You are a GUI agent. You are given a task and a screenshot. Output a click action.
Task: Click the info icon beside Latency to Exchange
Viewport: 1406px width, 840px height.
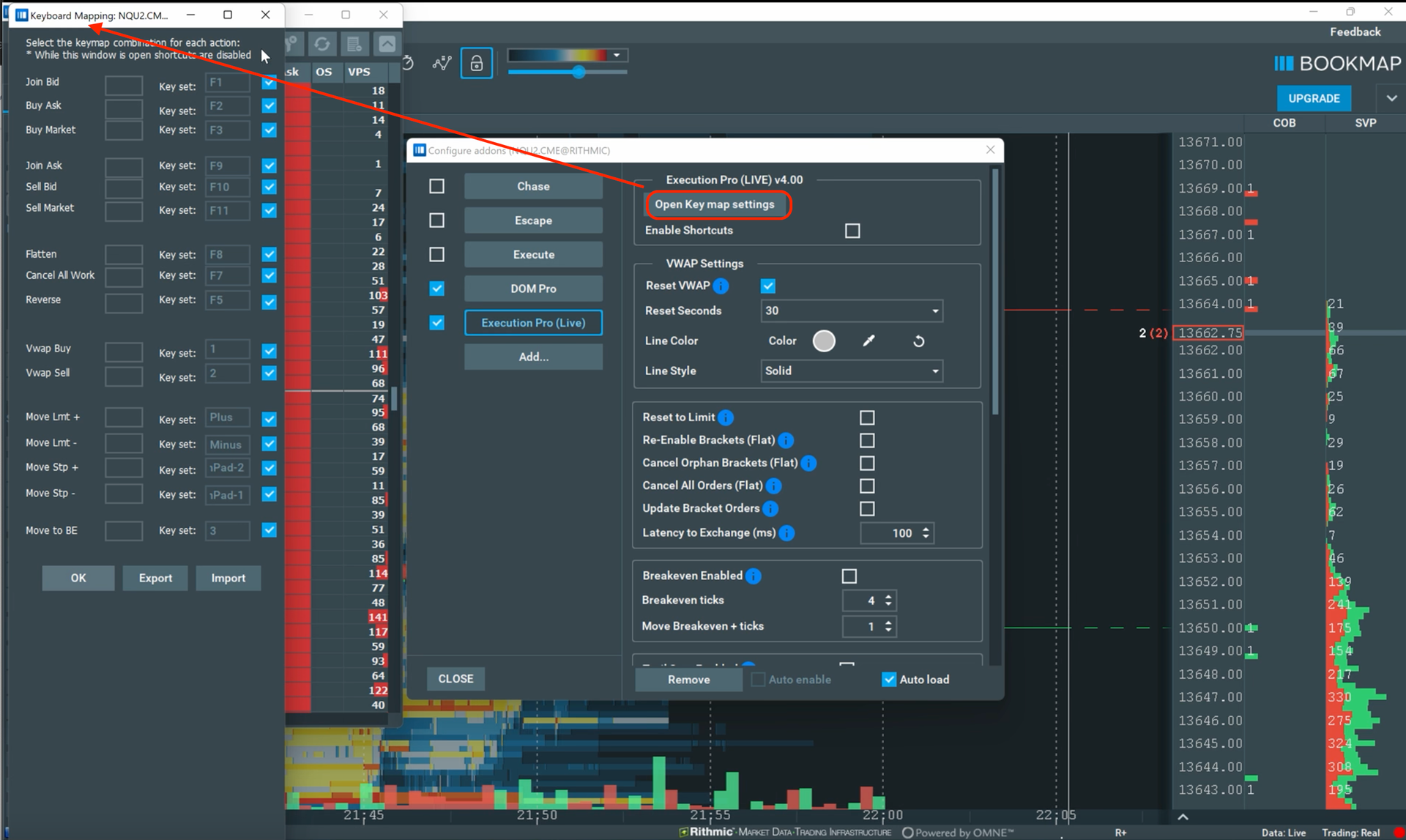[x=786, y=533]
